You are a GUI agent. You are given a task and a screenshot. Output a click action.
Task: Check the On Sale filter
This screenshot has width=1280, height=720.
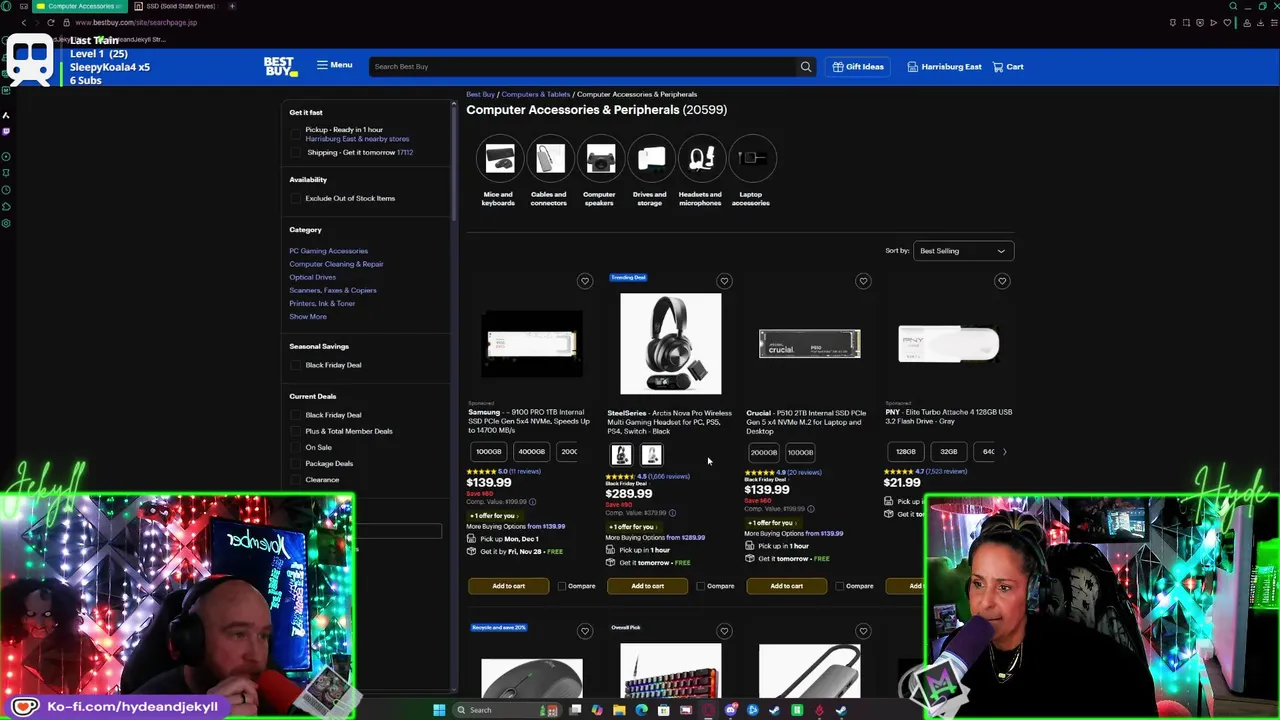coord(296,447)
